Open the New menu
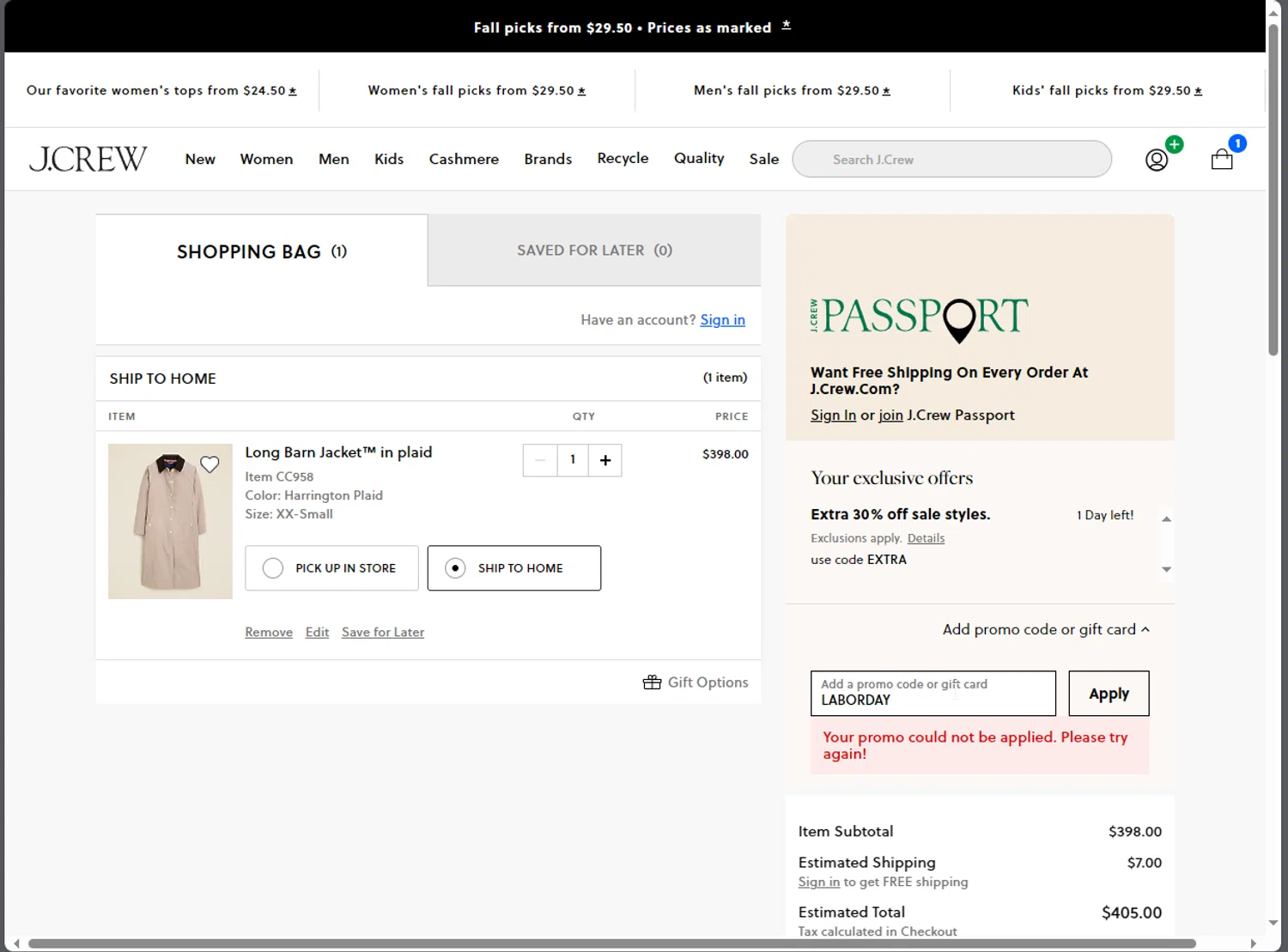The height and width of the screenshot is (952, 1288). pyautogui.click(x=200, y=159)
